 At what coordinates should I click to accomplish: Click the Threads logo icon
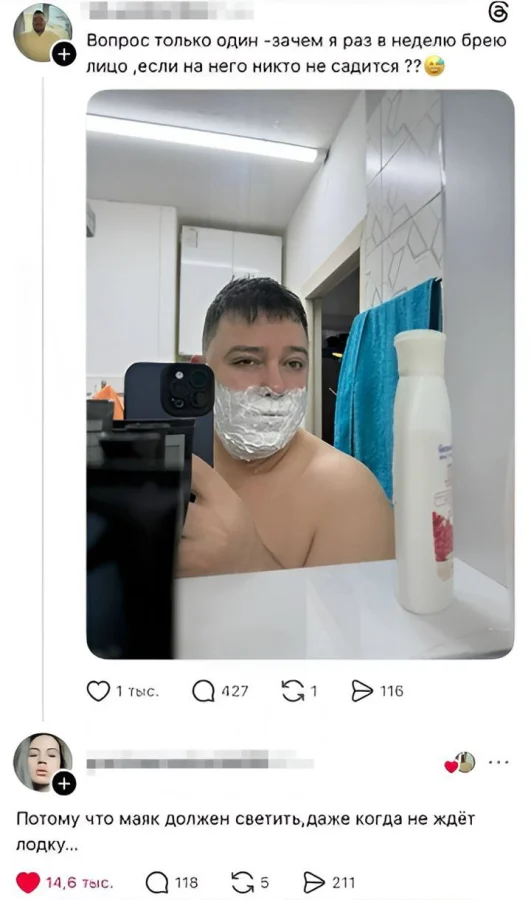[x=497, y=13]
